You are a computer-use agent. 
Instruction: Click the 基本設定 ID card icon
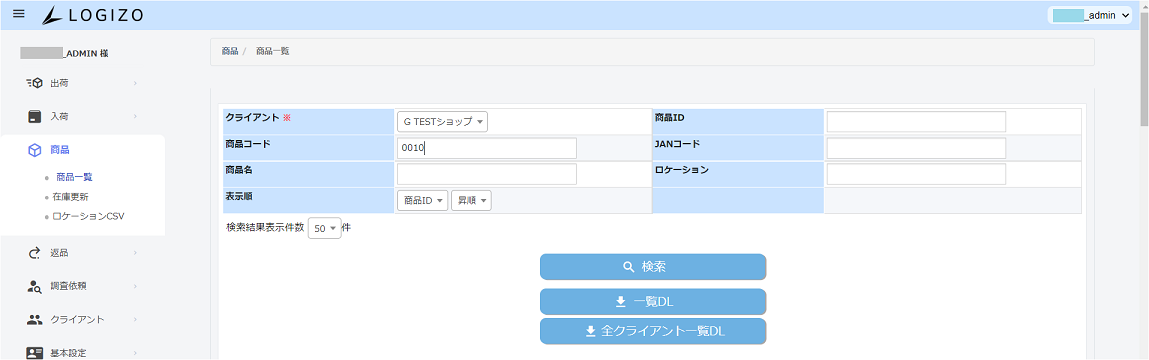34,353
